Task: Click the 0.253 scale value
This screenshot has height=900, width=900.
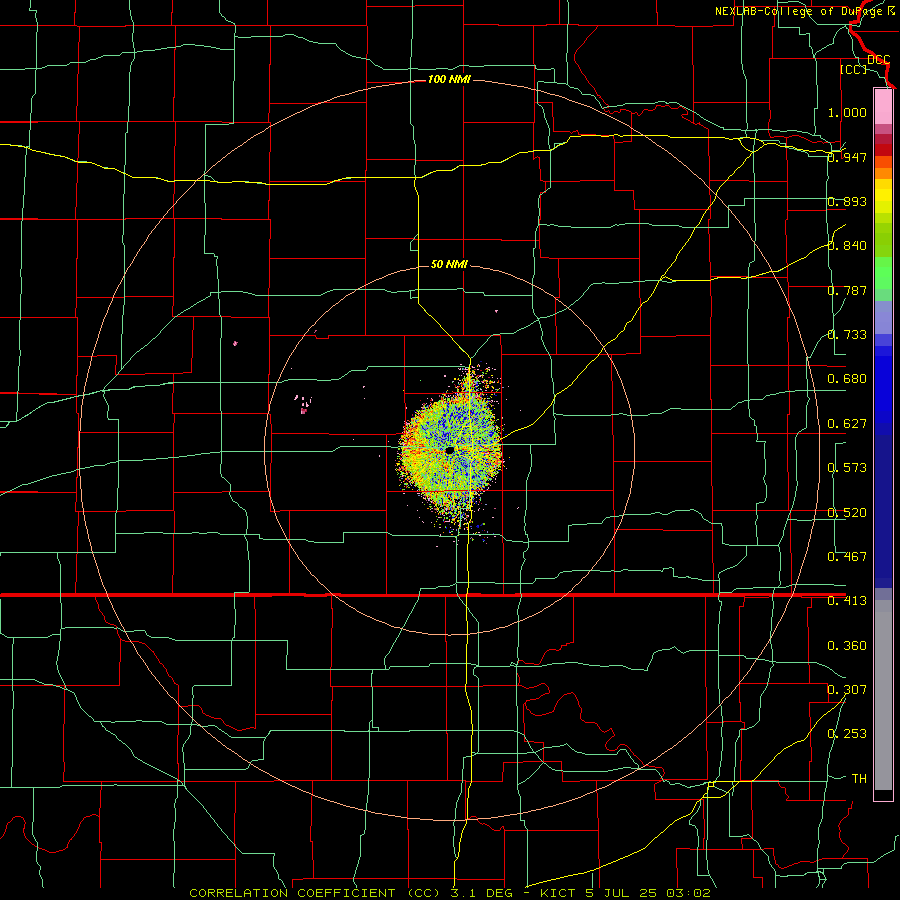Action: 847,734
